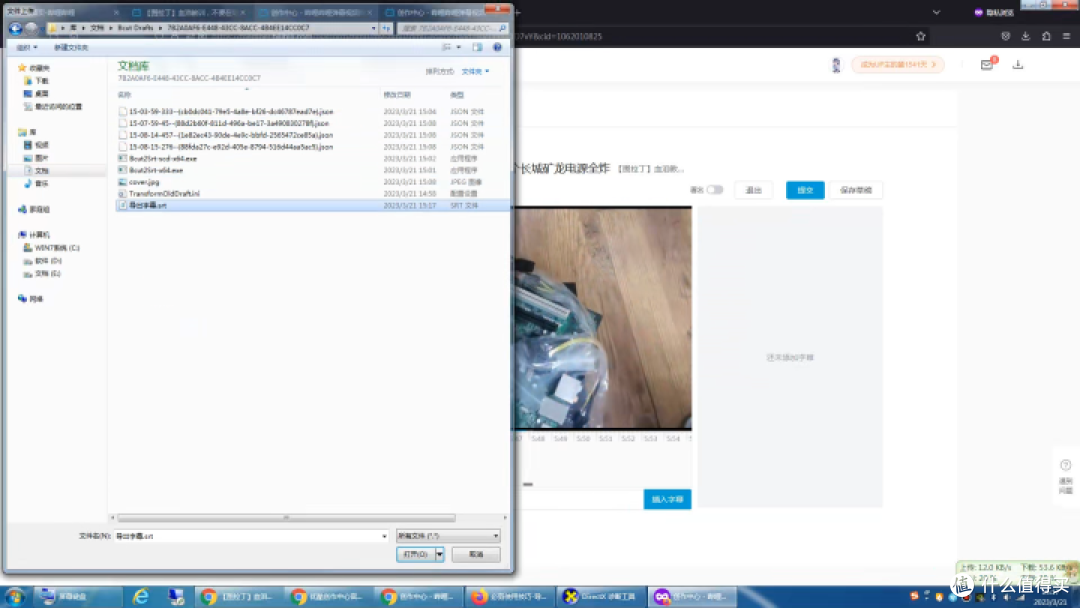This screenshot has width=1080, height=608.
Task: Click the shield icon in the browser toolbar
Action: pyautogui.click(x=1006, y=36)
